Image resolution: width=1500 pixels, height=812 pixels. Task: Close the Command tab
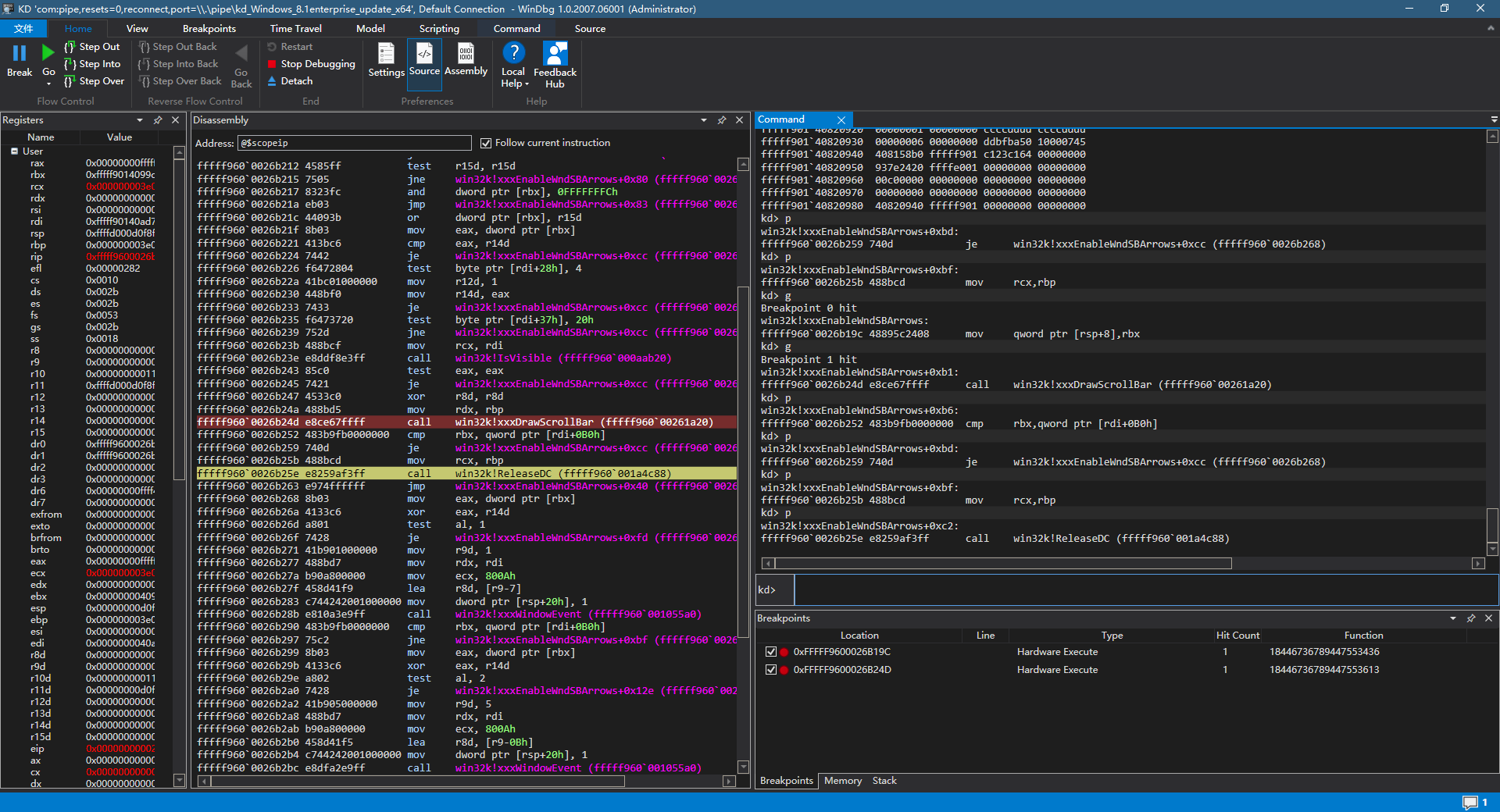(x=841, y=120)
